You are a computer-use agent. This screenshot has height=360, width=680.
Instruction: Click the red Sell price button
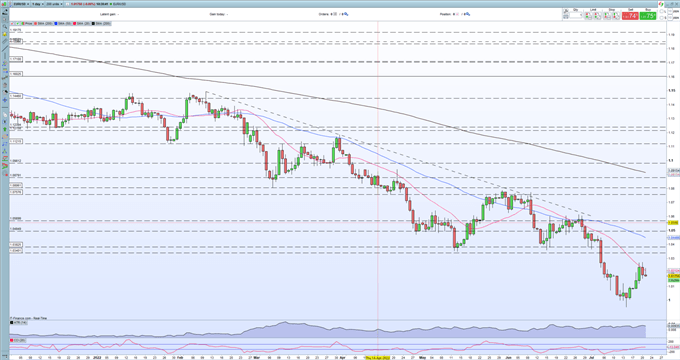point(630,16)
